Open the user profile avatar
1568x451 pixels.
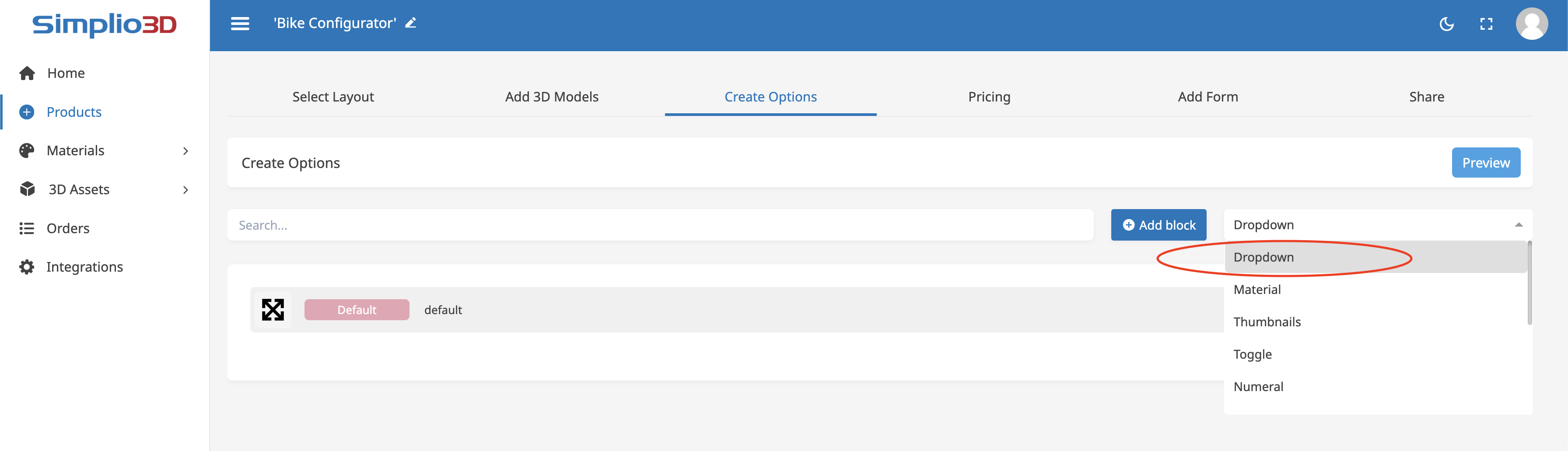click(1531, 24)
